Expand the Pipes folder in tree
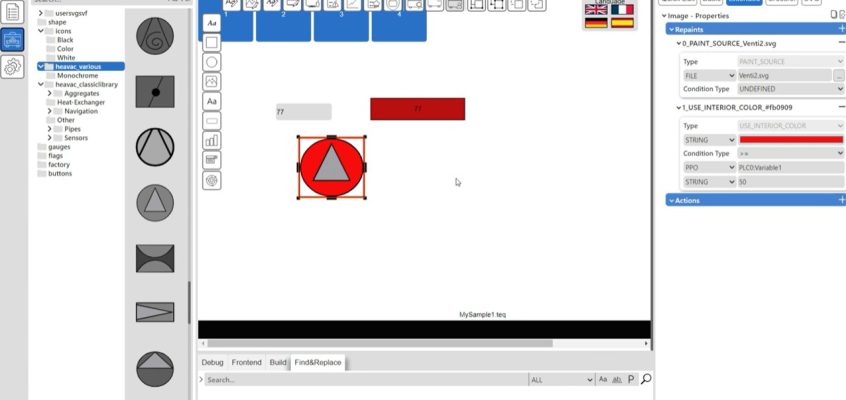This screenshot has height=400, width=846. pos(49,129)
